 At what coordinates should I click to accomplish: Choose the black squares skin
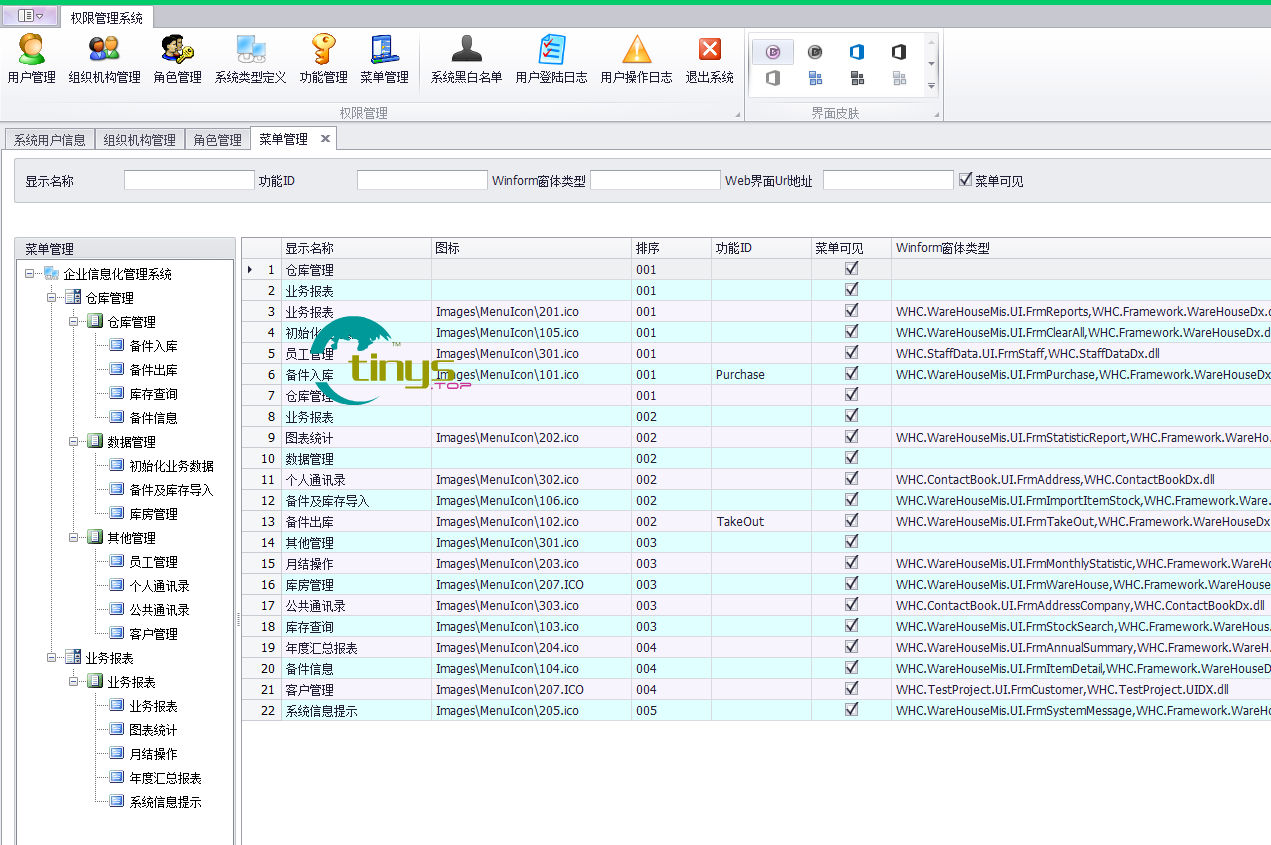click(857, 78)
